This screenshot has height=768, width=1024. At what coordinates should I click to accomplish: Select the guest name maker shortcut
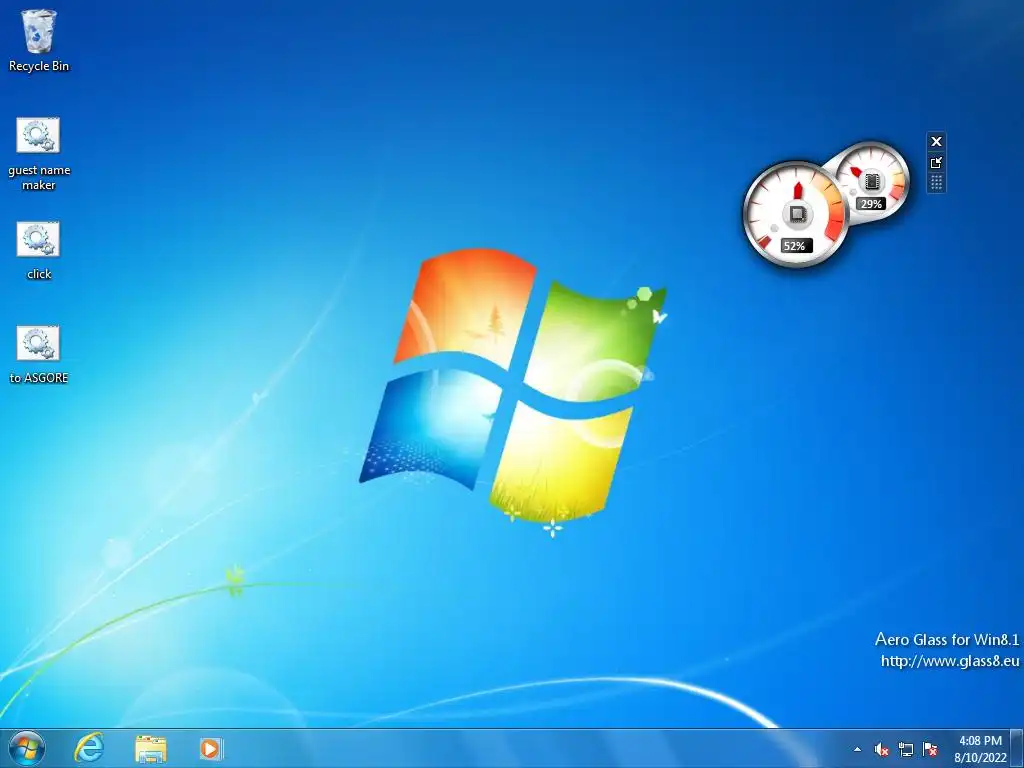[x=39, y=154]
